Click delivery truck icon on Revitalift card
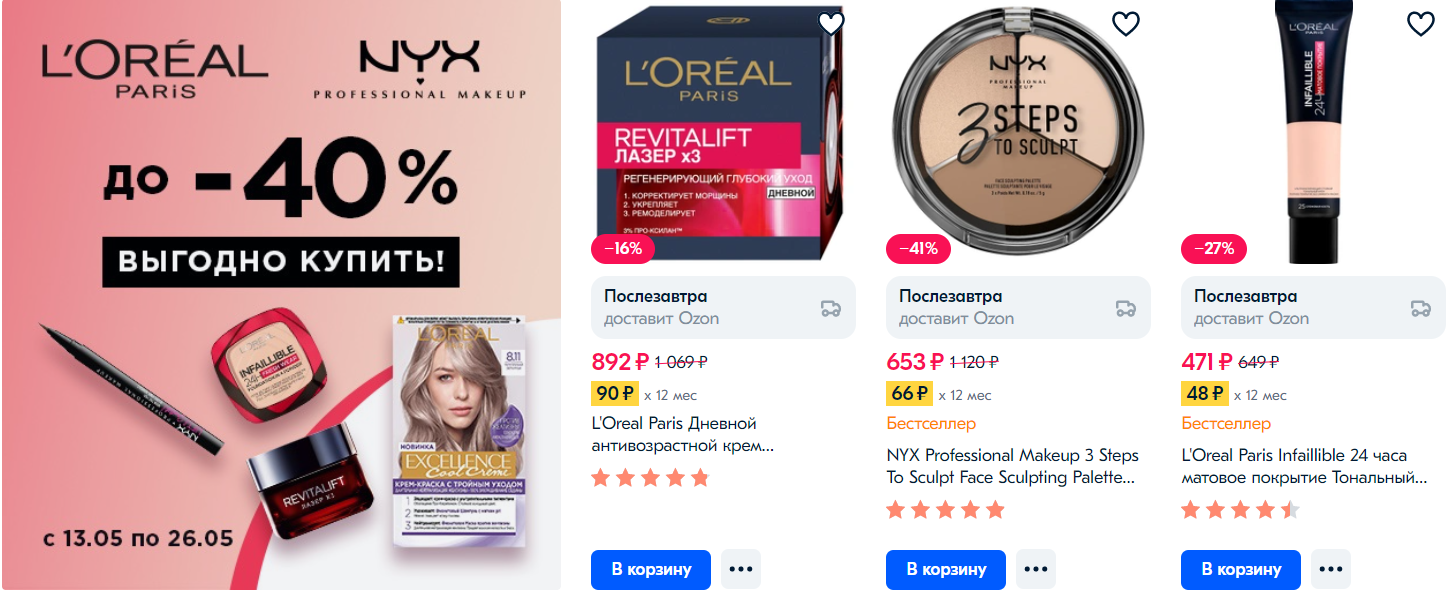1448x595 pixels. pos(831,308)
